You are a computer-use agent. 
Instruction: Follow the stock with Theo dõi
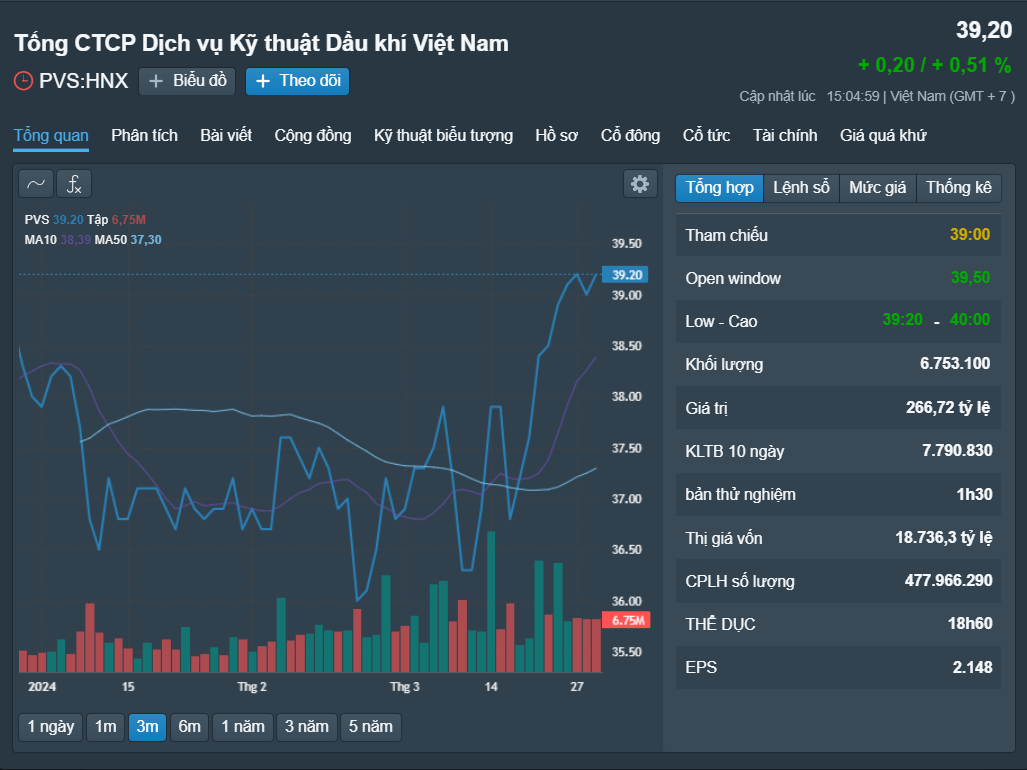pyautogui.click(x=297, y=81)
